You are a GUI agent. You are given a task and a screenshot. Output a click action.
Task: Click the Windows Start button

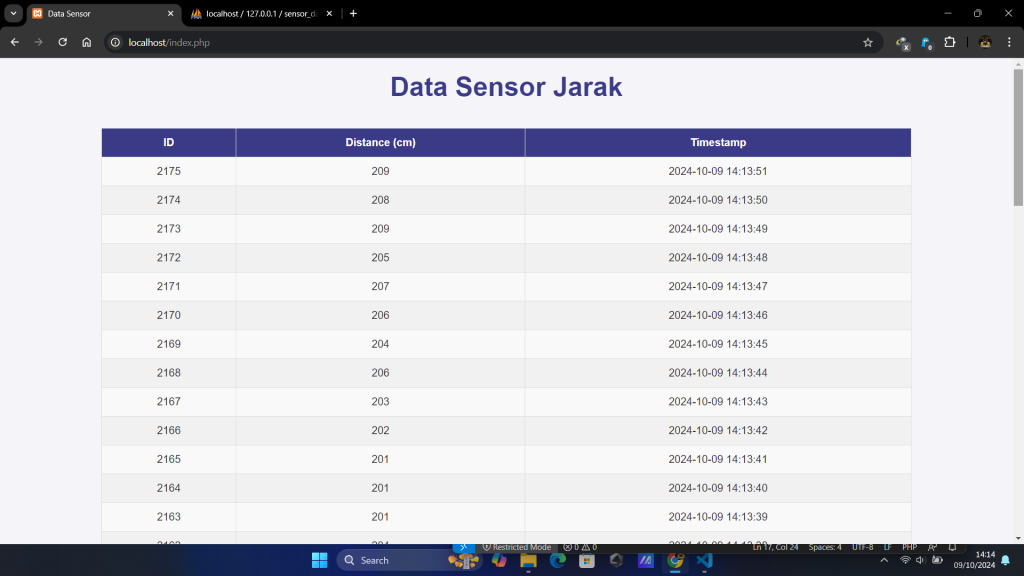pyautogui.click(x=319, y=560)
